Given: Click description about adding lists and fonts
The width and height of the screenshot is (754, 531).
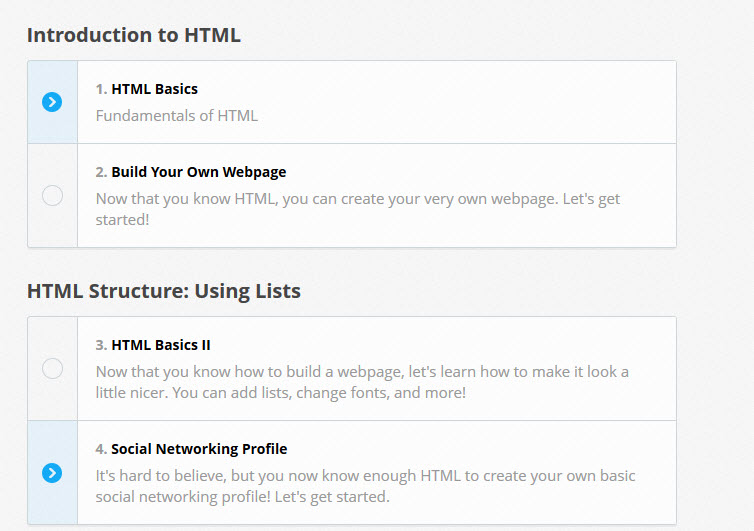Looking at the screenshot, I should [362, 382].
